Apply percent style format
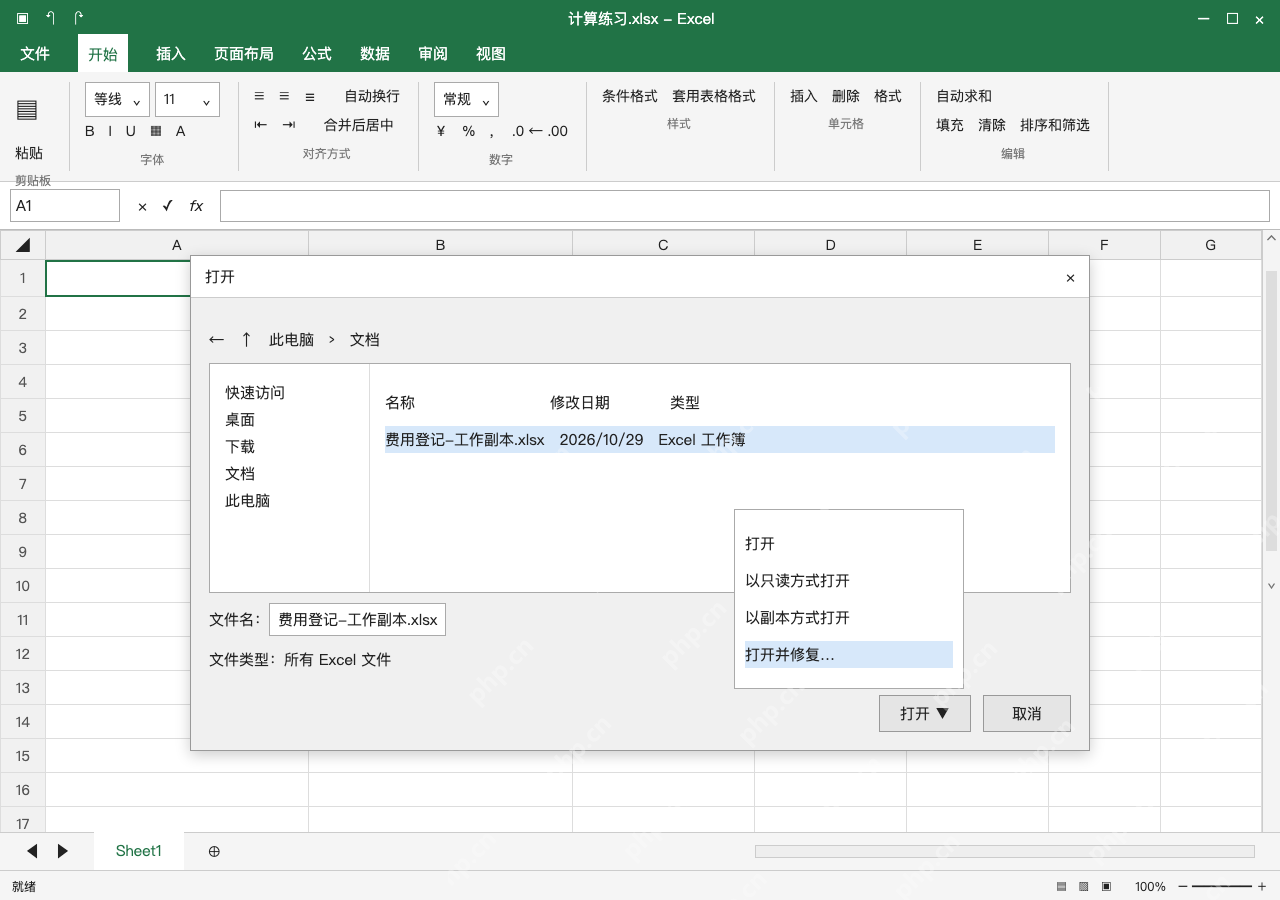The width and height of the screenshot is (1280, 900). click(x=469, y=131)
